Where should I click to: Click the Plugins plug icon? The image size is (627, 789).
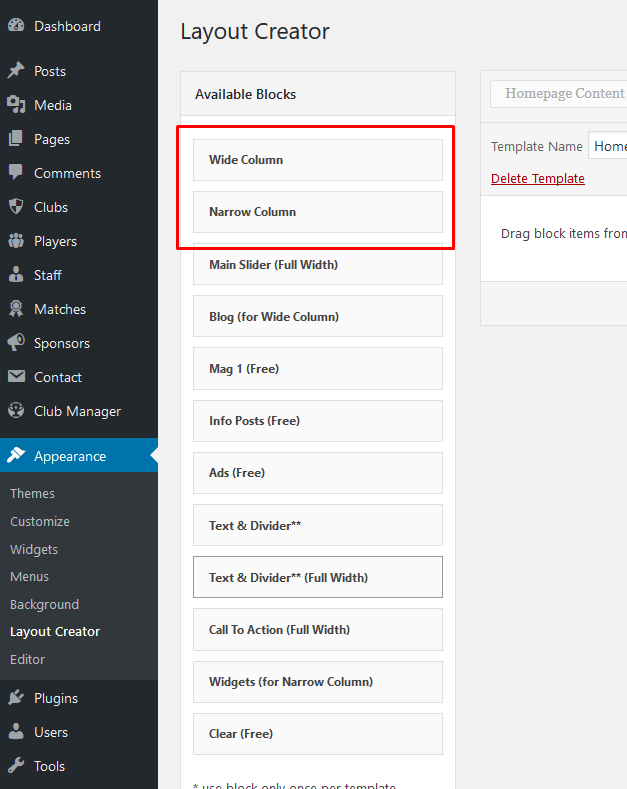point(16,697)
